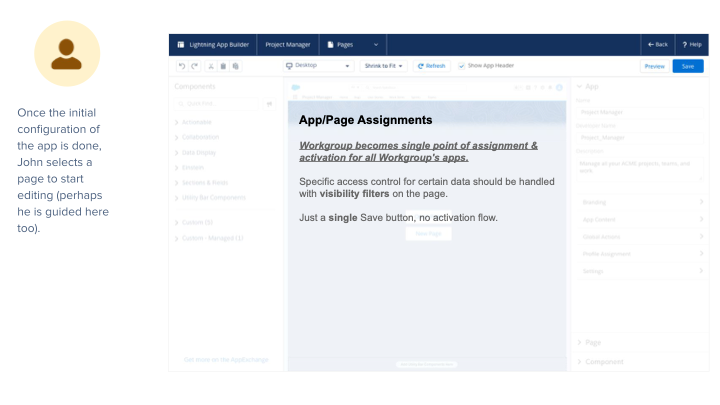Screen dimensions: 720x405
Task: Click the Preview button
Action: 654,66
